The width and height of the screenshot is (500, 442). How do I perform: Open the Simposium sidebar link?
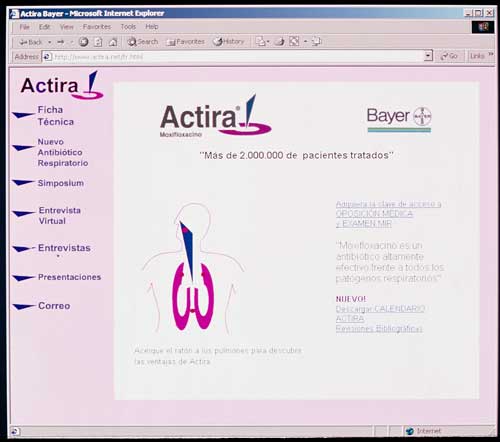click(61, 183)
